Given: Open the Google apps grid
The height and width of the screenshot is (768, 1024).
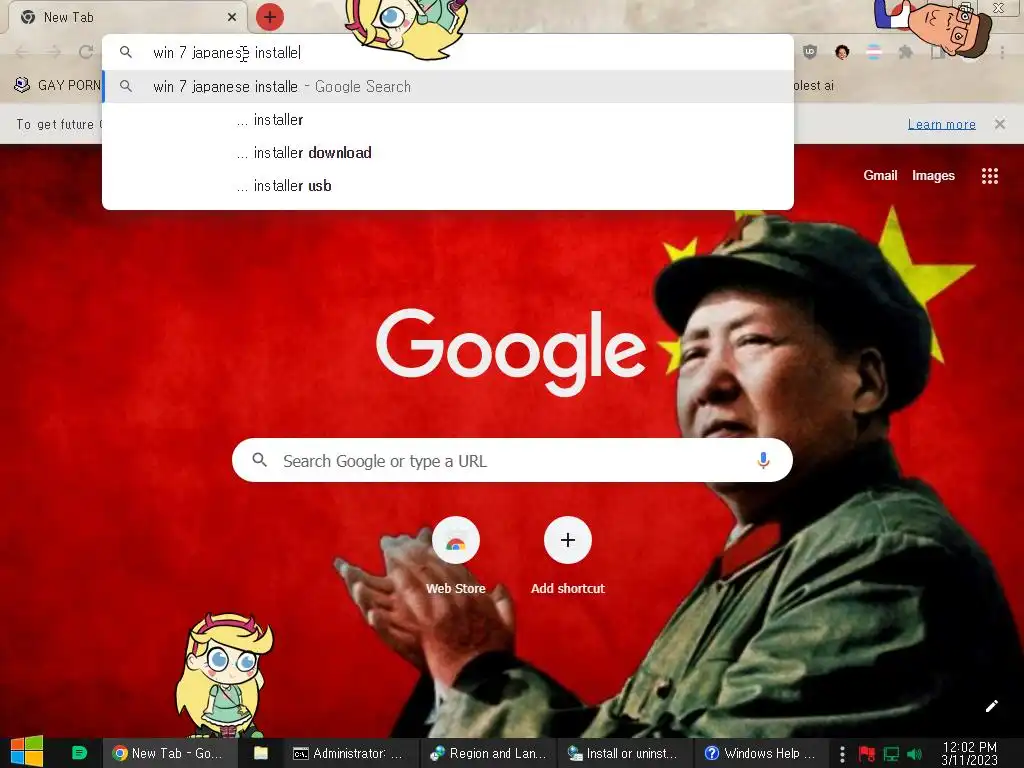Looking at the screenshot, I should 990,176.
